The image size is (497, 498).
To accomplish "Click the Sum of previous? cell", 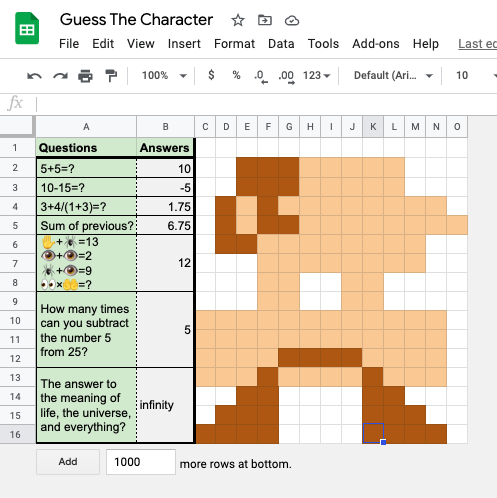I will point(86,226).
